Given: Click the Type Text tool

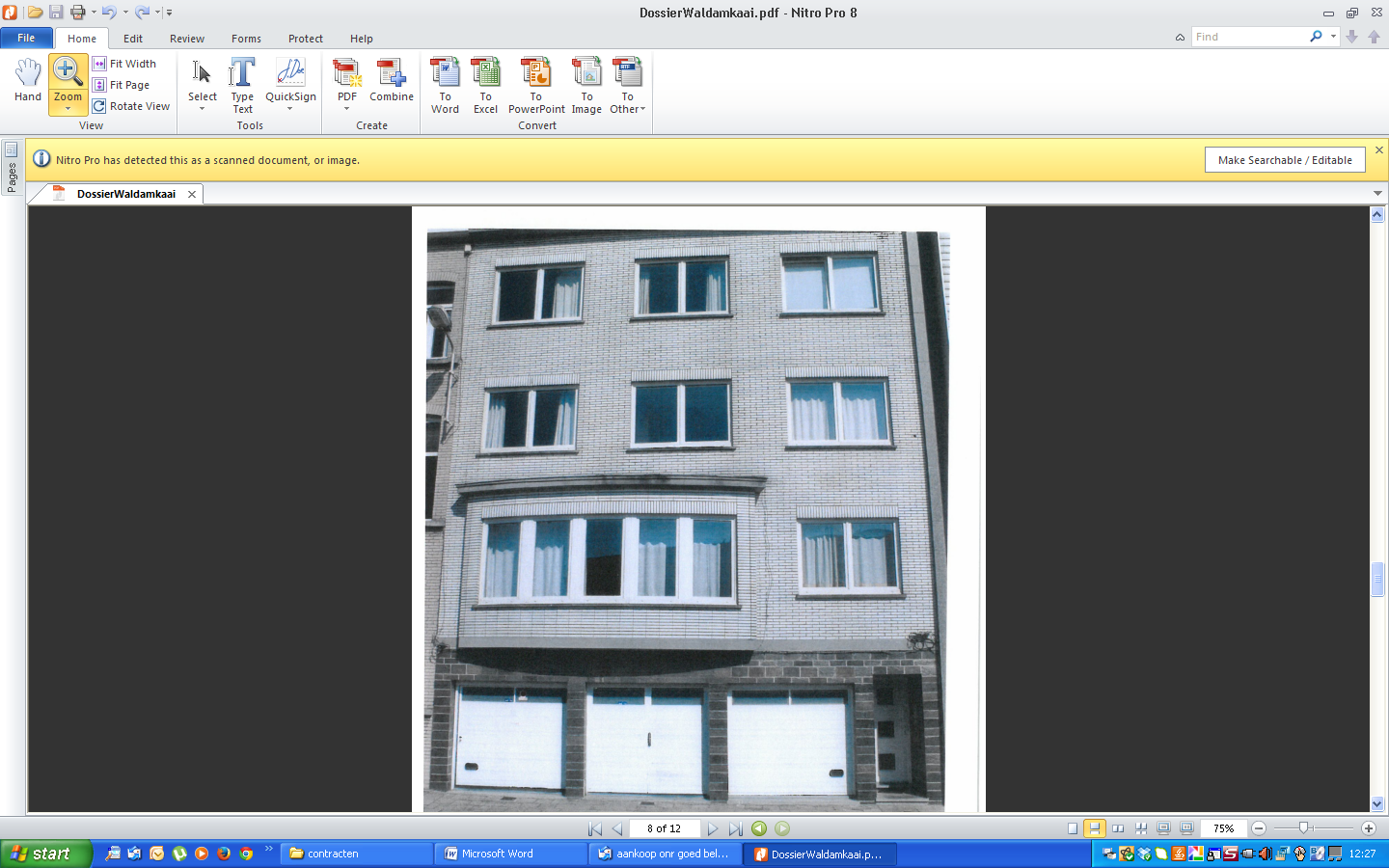Looking at the screenshot, I should coord(242,85).
